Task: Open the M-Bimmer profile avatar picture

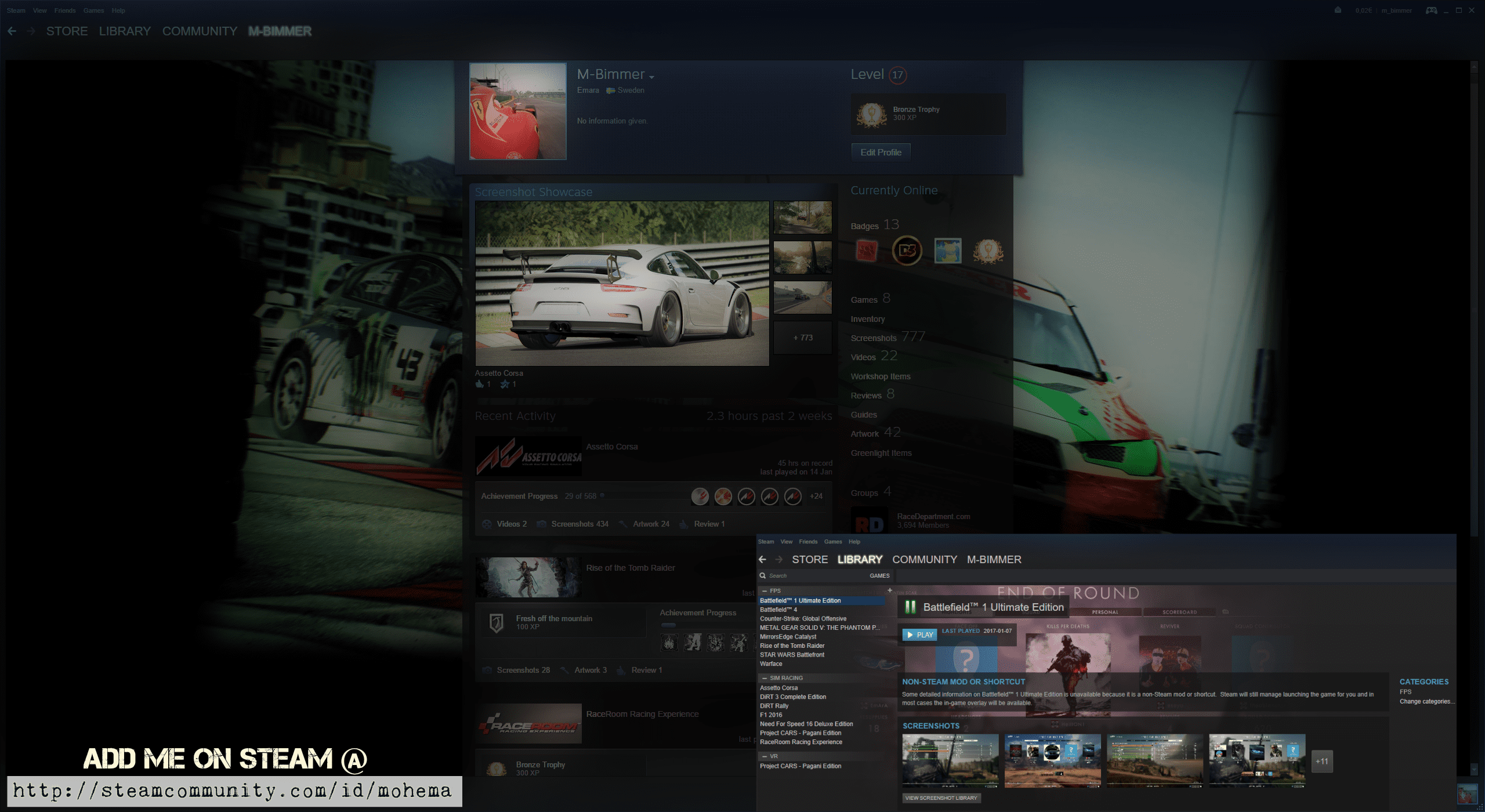Action: click(x=517, y=111)
